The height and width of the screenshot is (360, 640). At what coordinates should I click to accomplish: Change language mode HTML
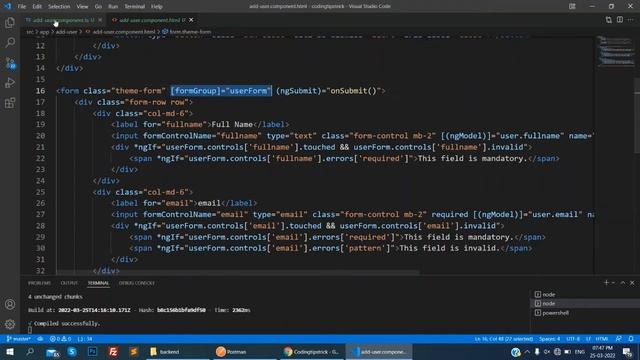(602, 339)
